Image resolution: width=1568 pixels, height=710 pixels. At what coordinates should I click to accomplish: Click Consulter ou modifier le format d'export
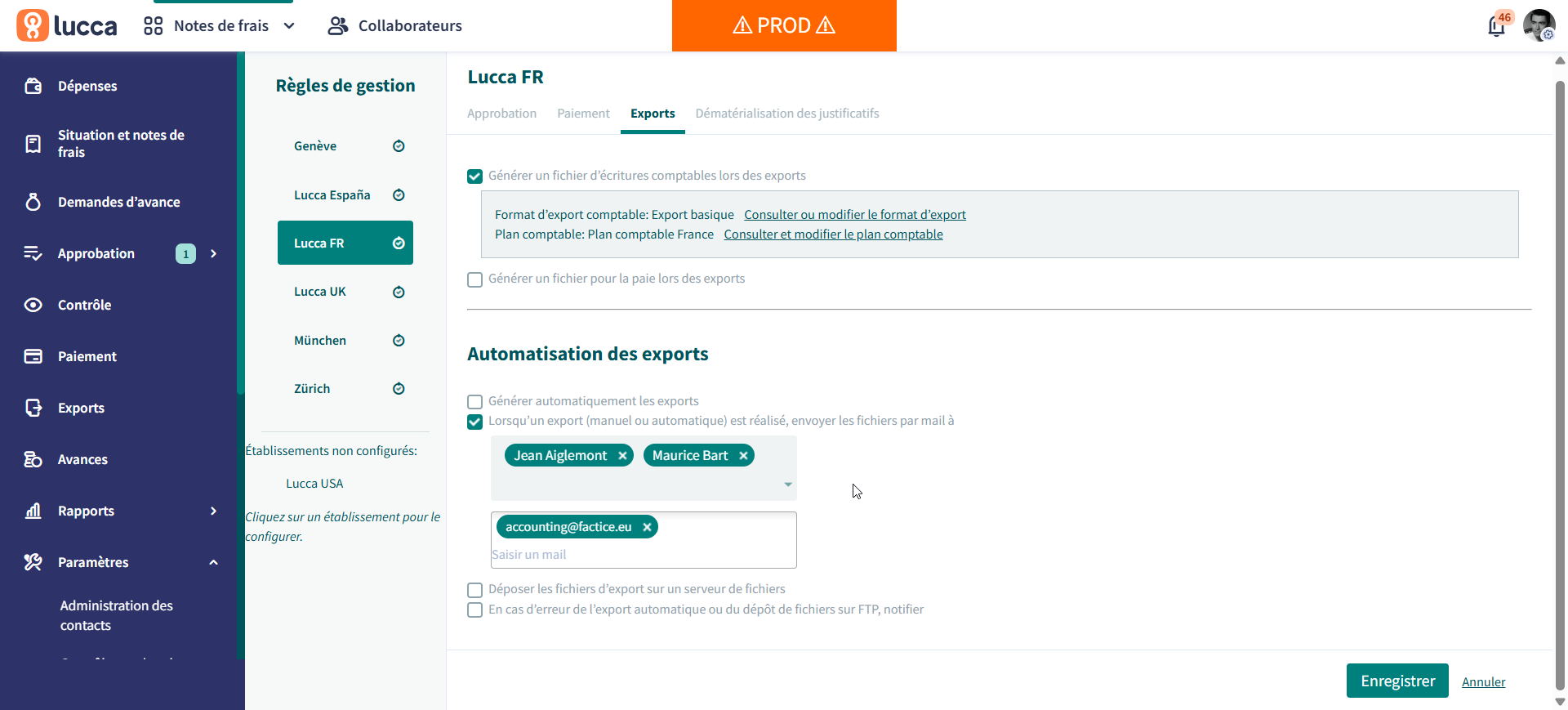pos(855,215)
